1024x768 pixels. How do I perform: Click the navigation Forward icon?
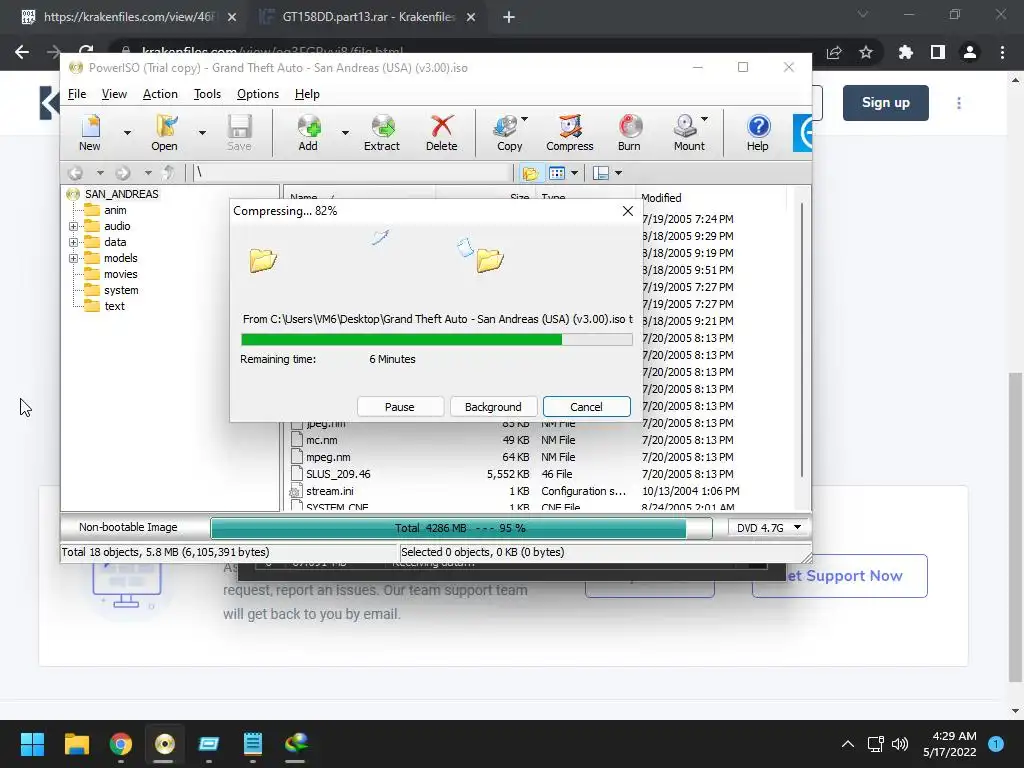point(122,173)
